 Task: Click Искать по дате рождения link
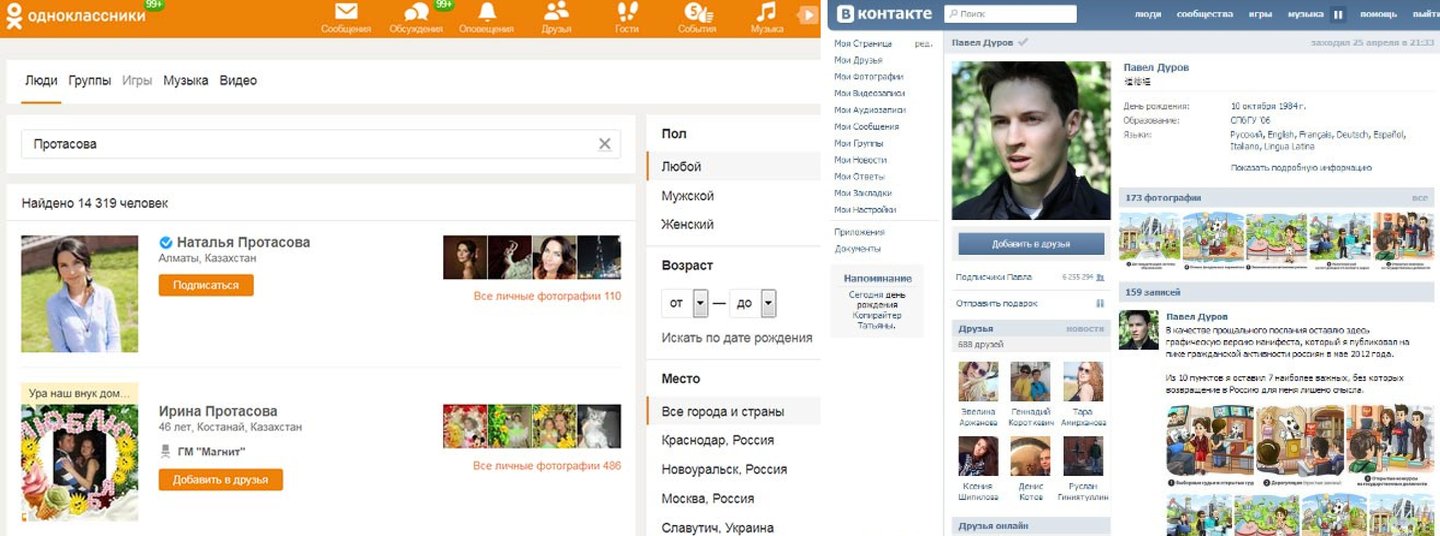click(737, 338)
